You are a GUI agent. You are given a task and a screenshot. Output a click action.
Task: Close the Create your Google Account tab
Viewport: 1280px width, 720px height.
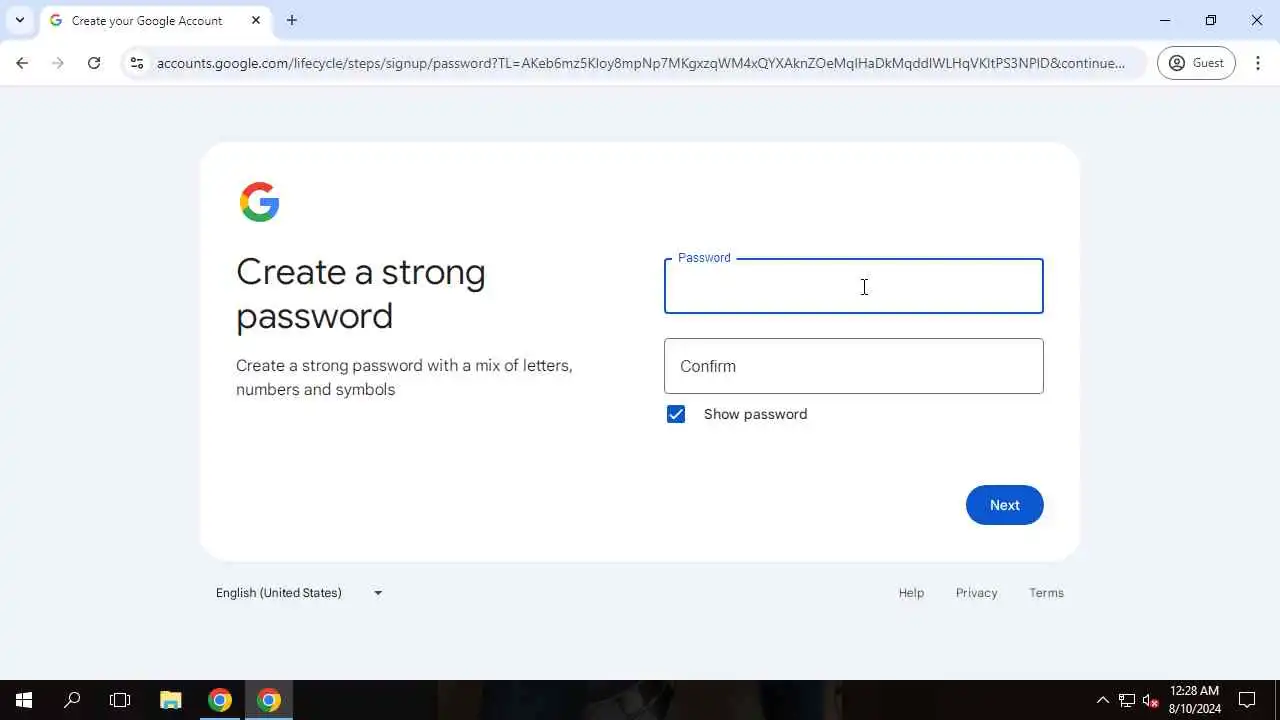(256, 20)
